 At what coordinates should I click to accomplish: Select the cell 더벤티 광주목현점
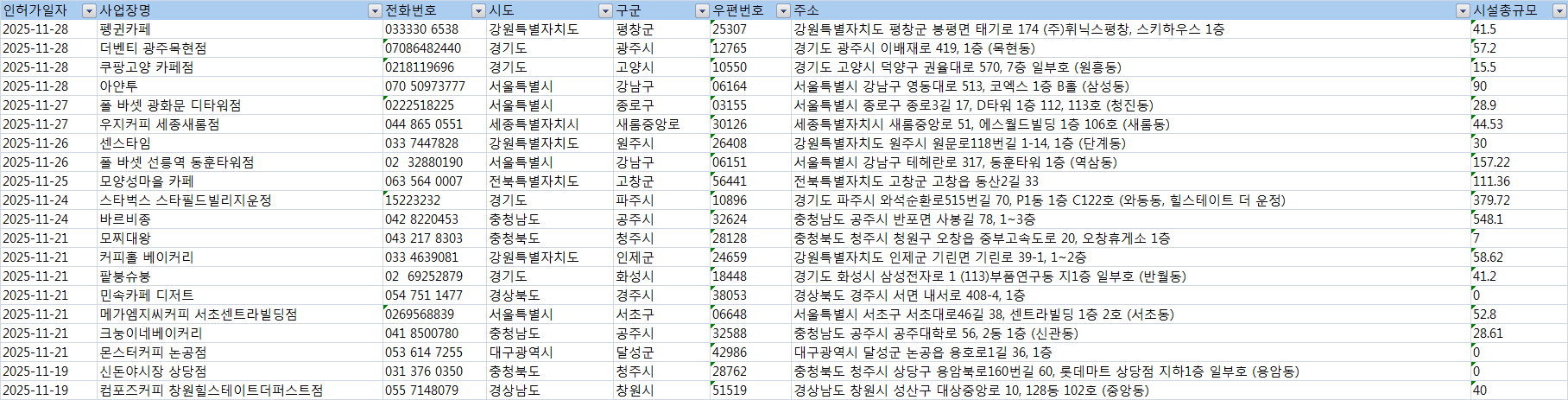pos(239,48)
